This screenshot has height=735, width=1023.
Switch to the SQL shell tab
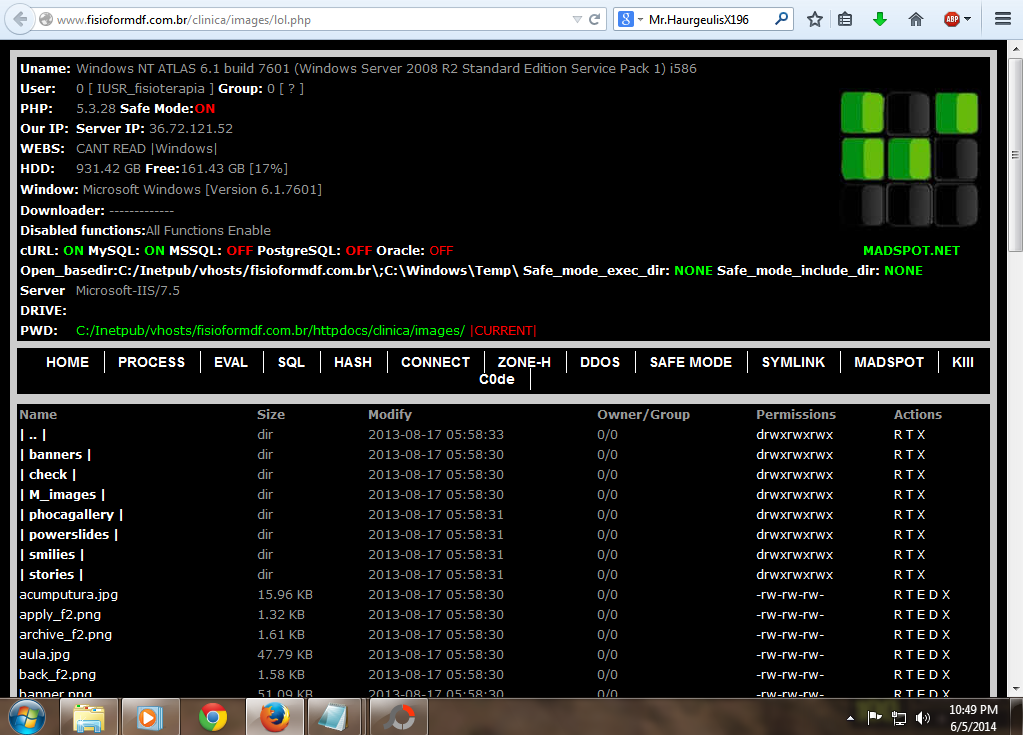[290, 362]
